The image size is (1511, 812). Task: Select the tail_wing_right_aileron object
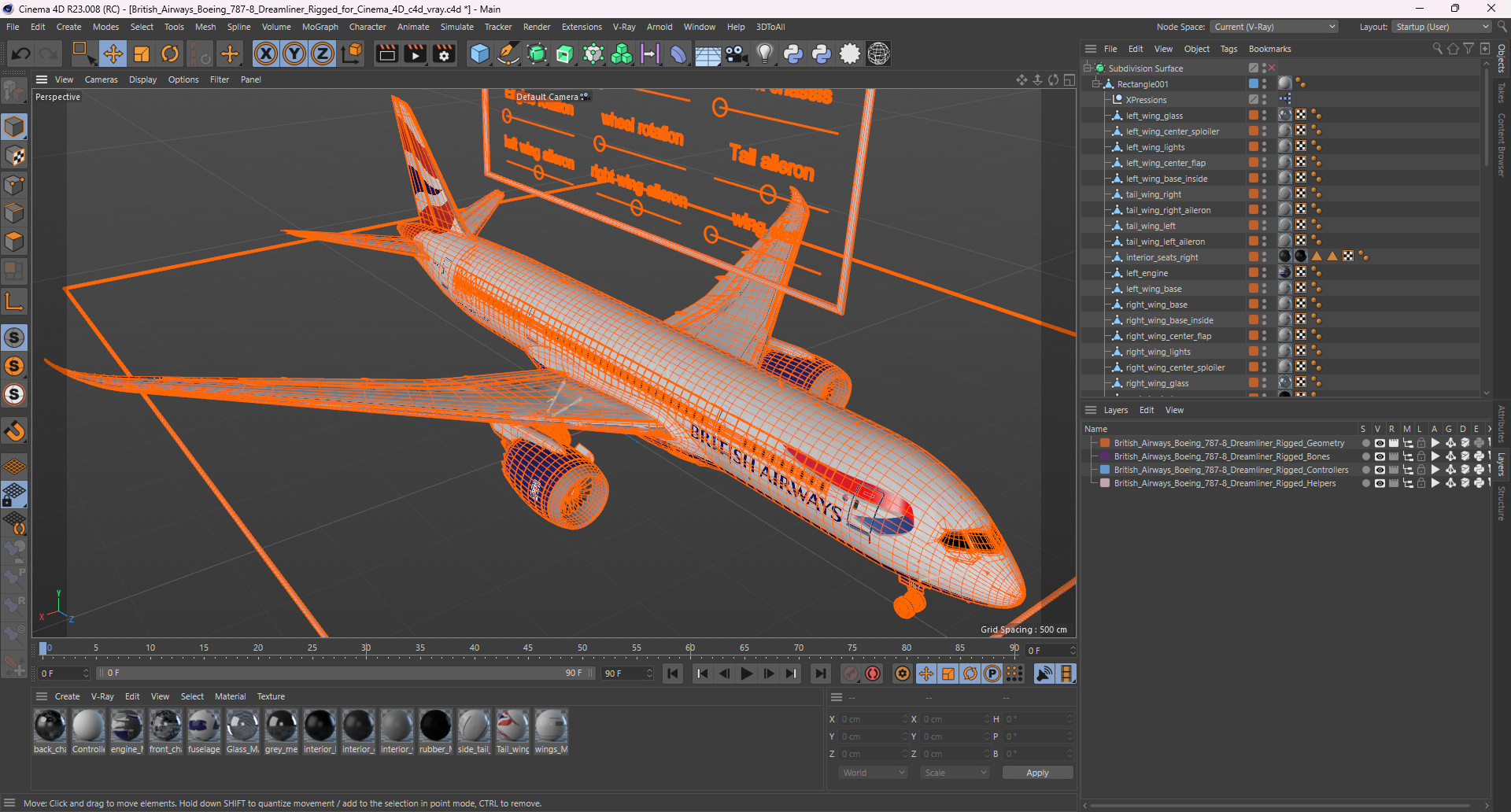[x=1168, y=210]
